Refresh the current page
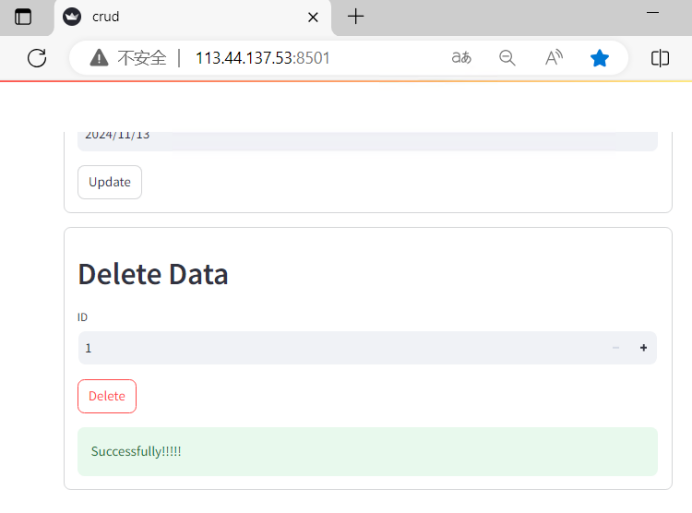Viewport: 692px width, 513px height. (37, 58)
